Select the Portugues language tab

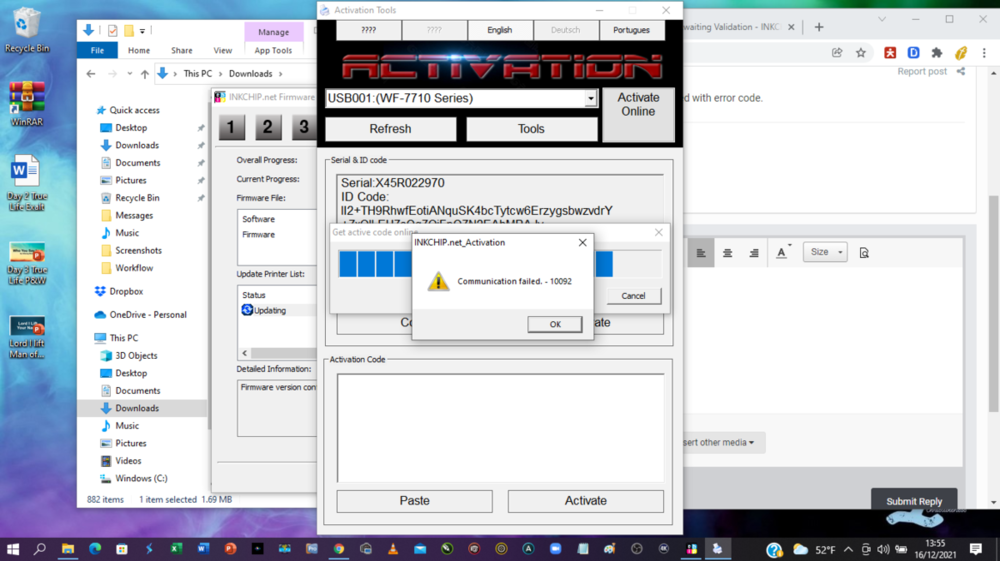(631, 30)
